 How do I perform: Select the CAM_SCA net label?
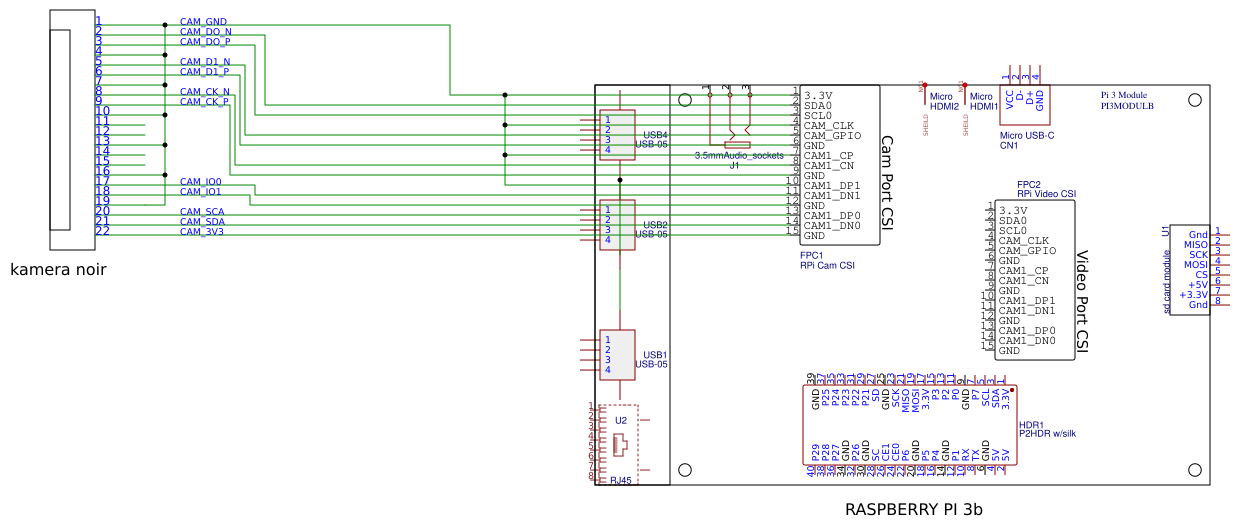(x=202, y=211)
